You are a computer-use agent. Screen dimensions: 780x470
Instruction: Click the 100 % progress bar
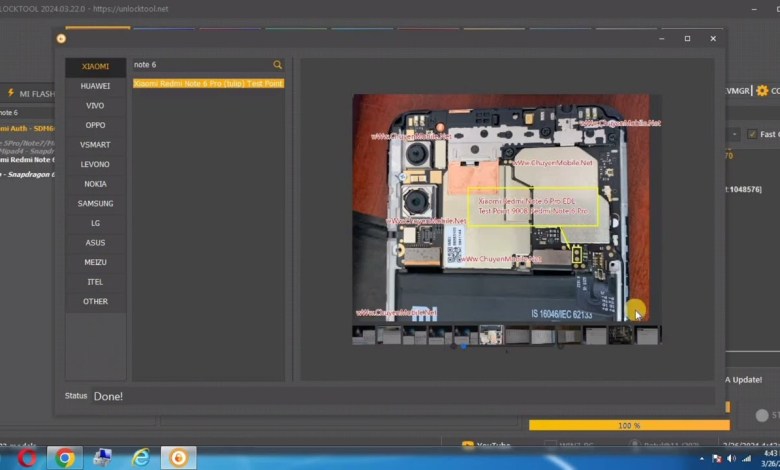point(629,425)
